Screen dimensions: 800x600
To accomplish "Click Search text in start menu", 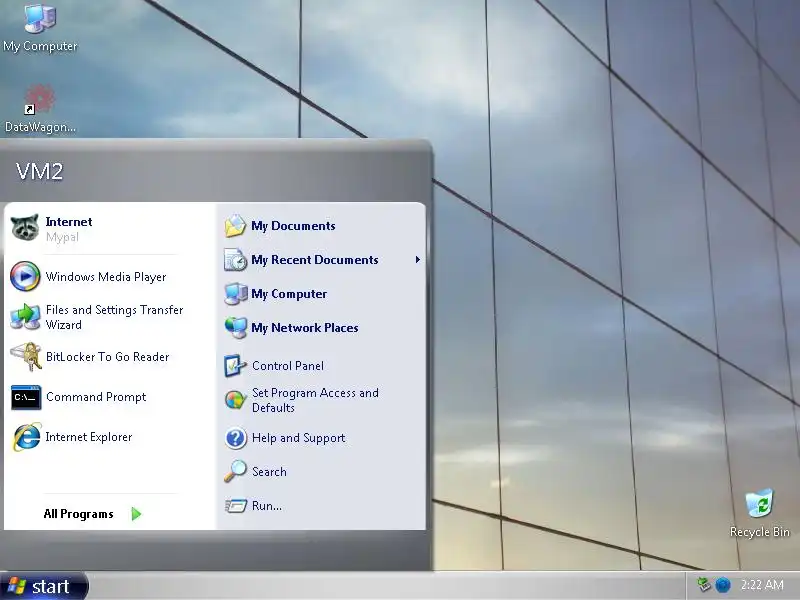I will 269,471.
